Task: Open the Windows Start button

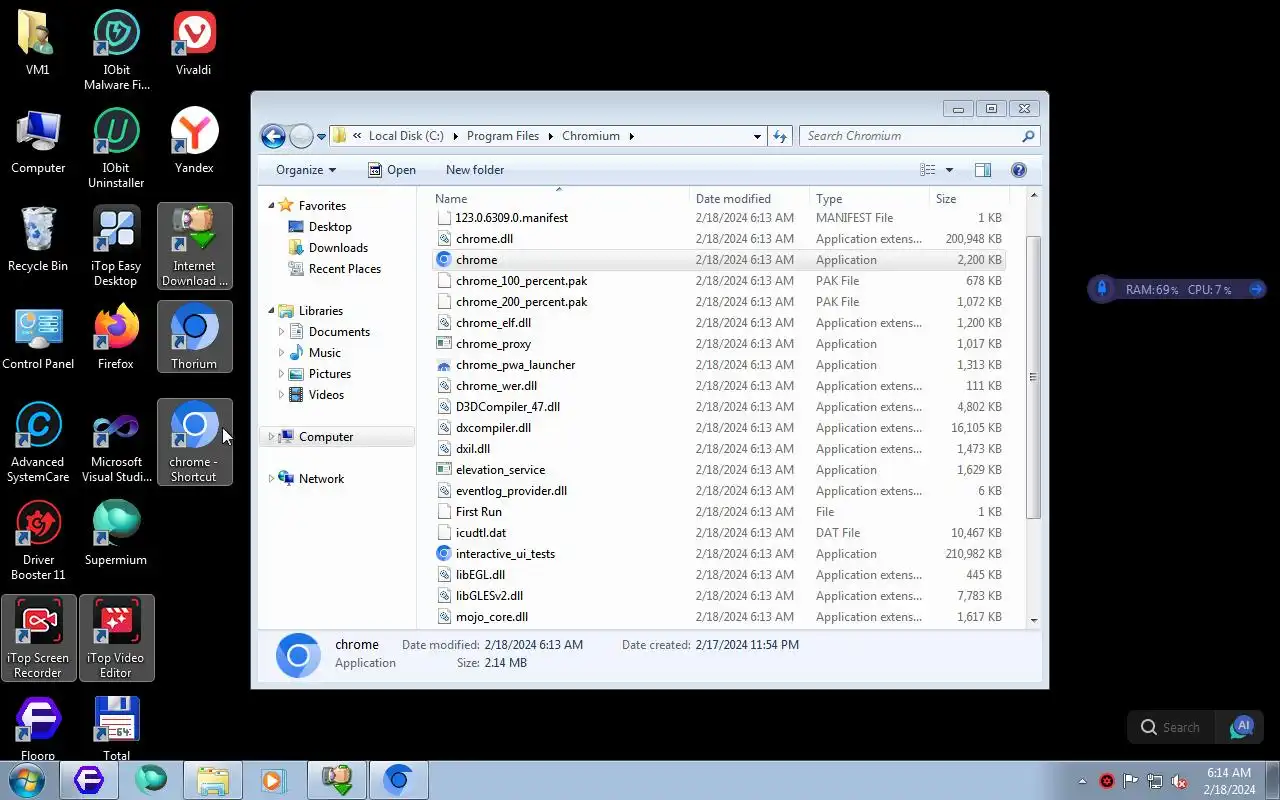Action: 28,780
